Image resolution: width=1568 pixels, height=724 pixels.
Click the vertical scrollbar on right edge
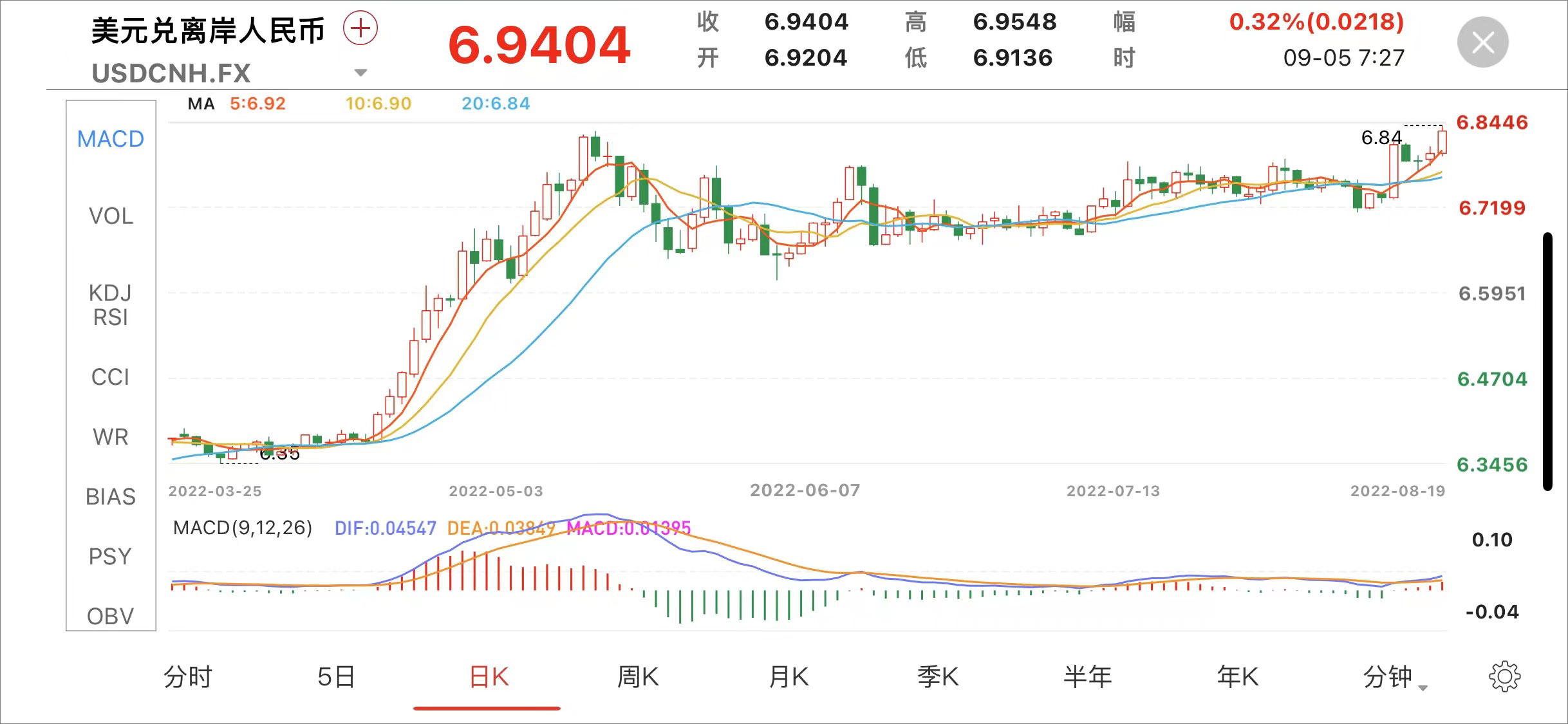pos(1547,362)
